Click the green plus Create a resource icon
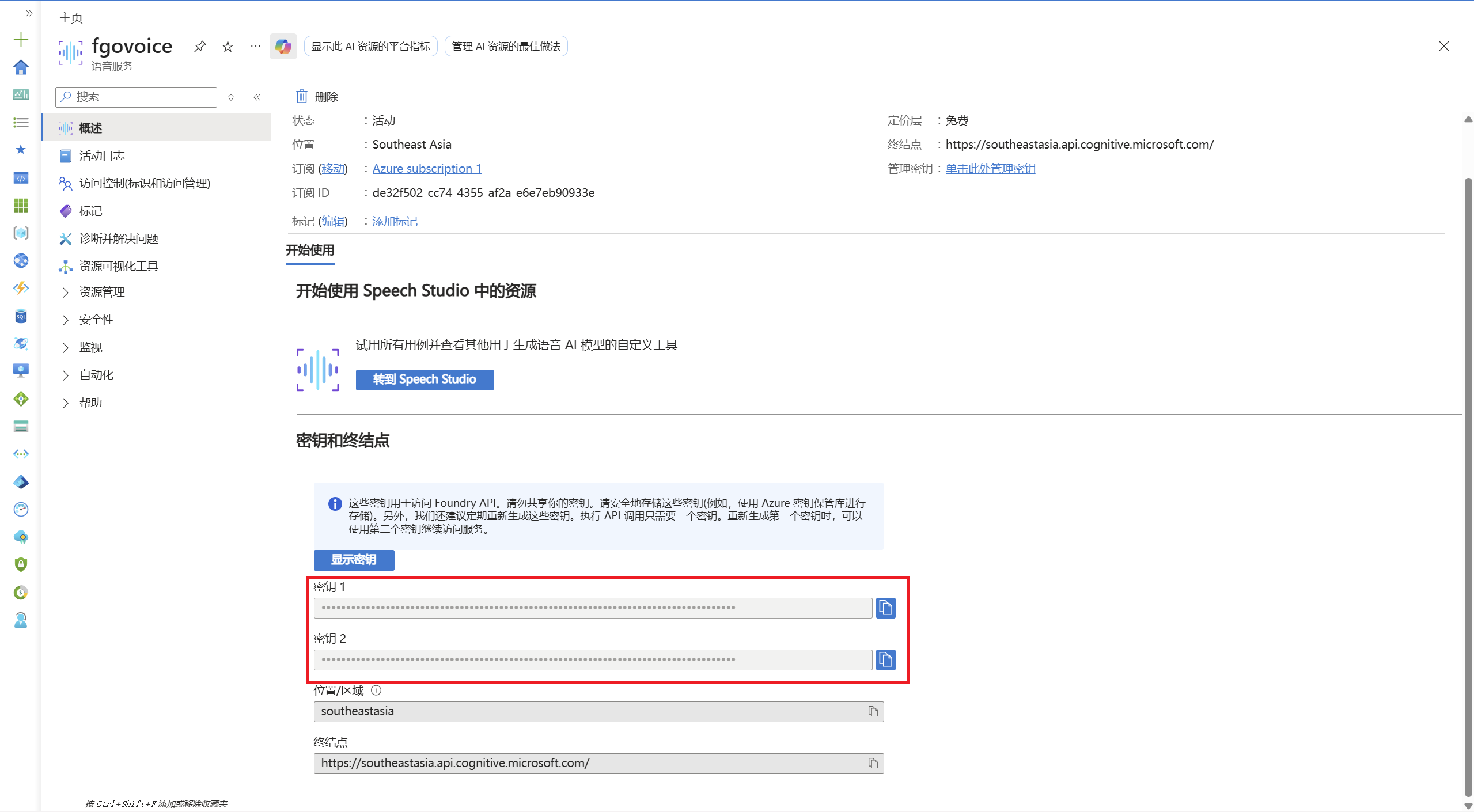The width and height of the screenshot is (1474, 812). tap(21, 40)
